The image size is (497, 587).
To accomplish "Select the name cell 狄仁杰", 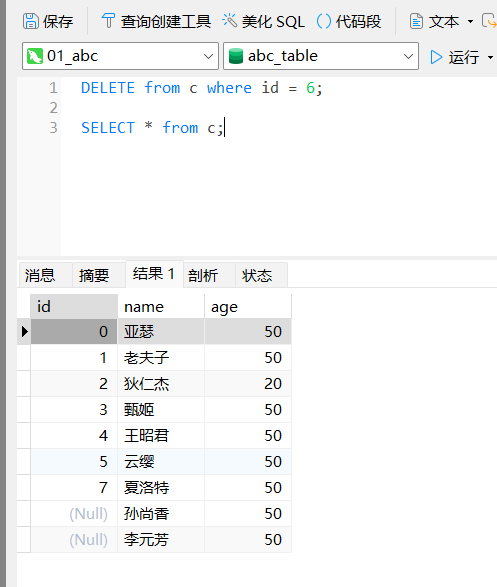I will point(161,384).
